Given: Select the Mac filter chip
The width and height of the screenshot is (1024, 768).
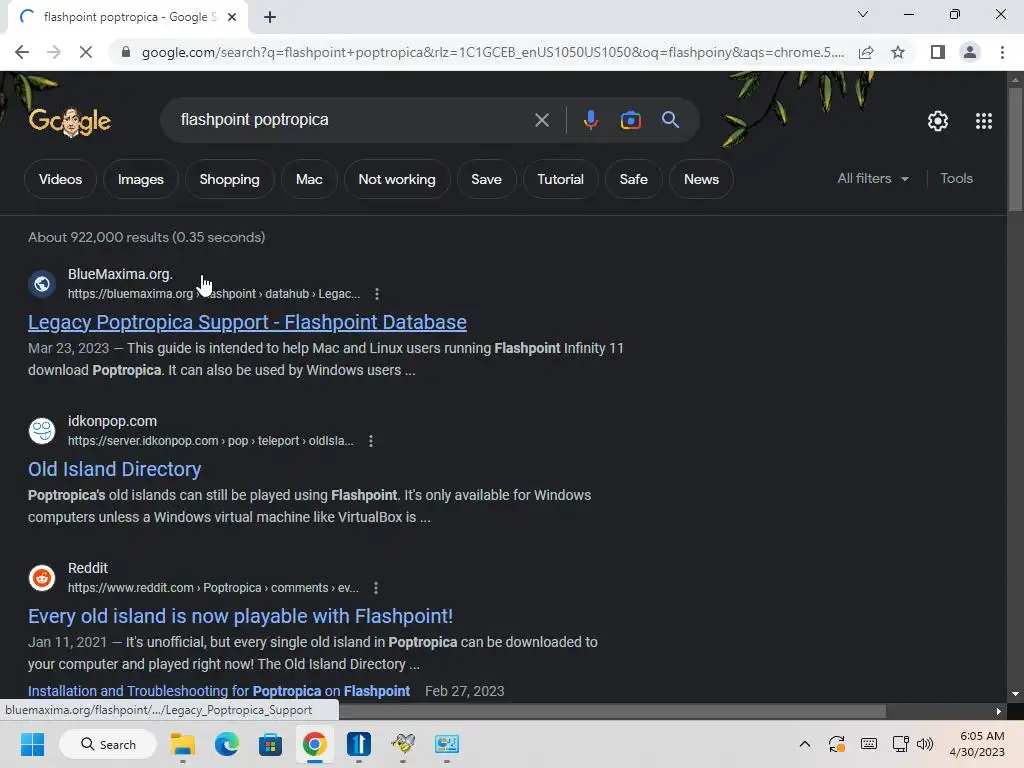Looking at the screenshot, I should pyautogui.click(x=309, y=179).
